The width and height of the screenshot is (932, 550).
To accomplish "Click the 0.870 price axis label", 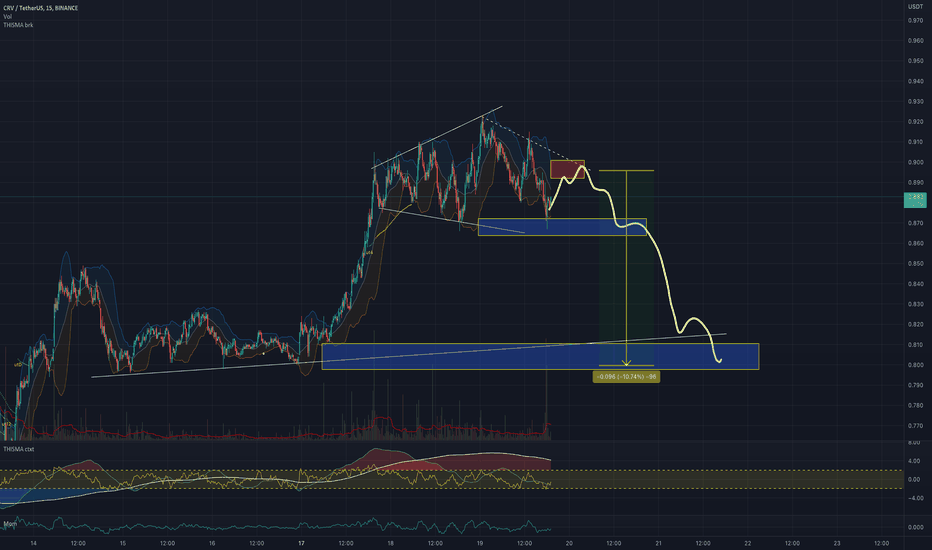I will coord(915,223).
